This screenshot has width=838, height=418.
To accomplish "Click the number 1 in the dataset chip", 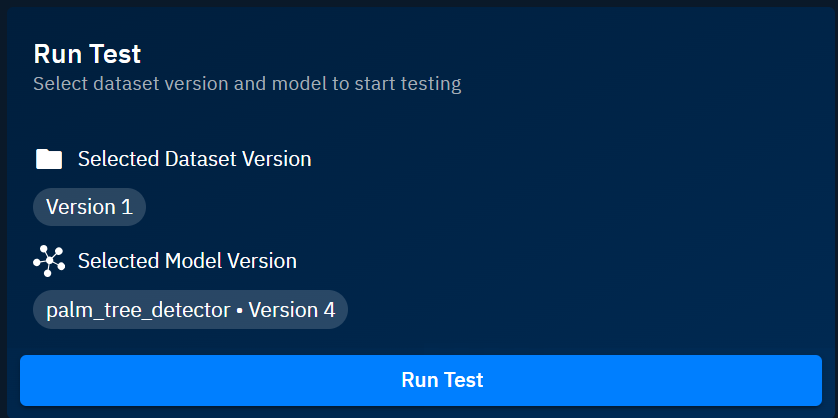I will click(127, 207).
